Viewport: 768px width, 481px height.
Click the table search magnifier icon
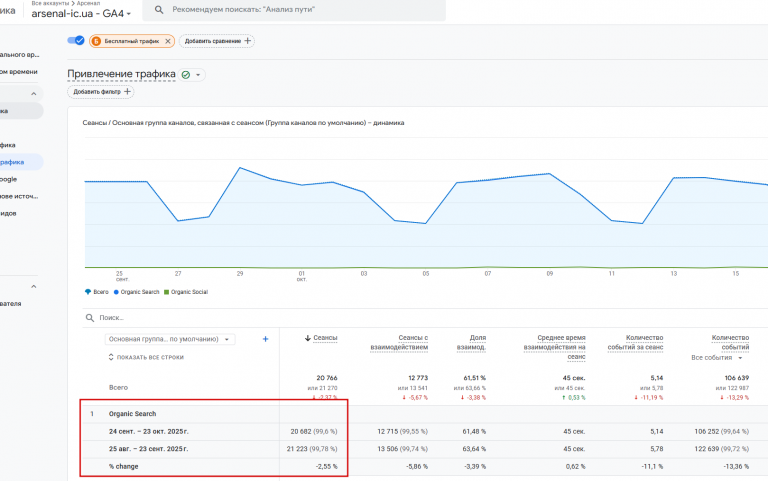90,318
